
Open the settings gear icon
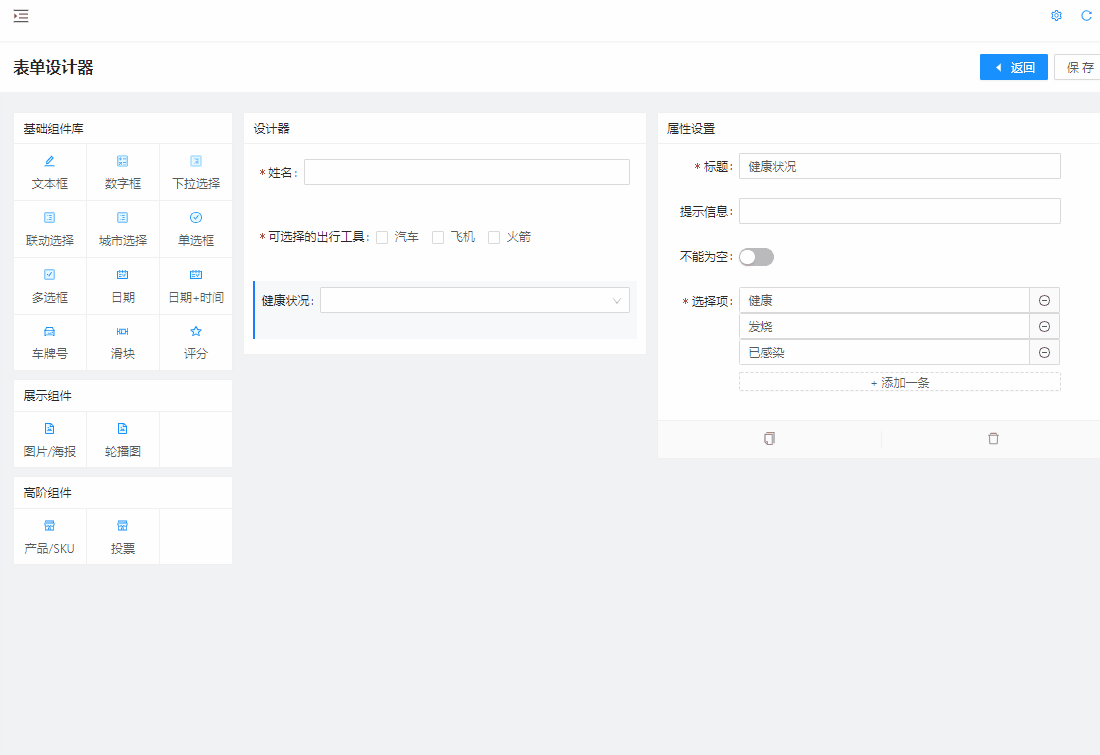pos(1057,15)
